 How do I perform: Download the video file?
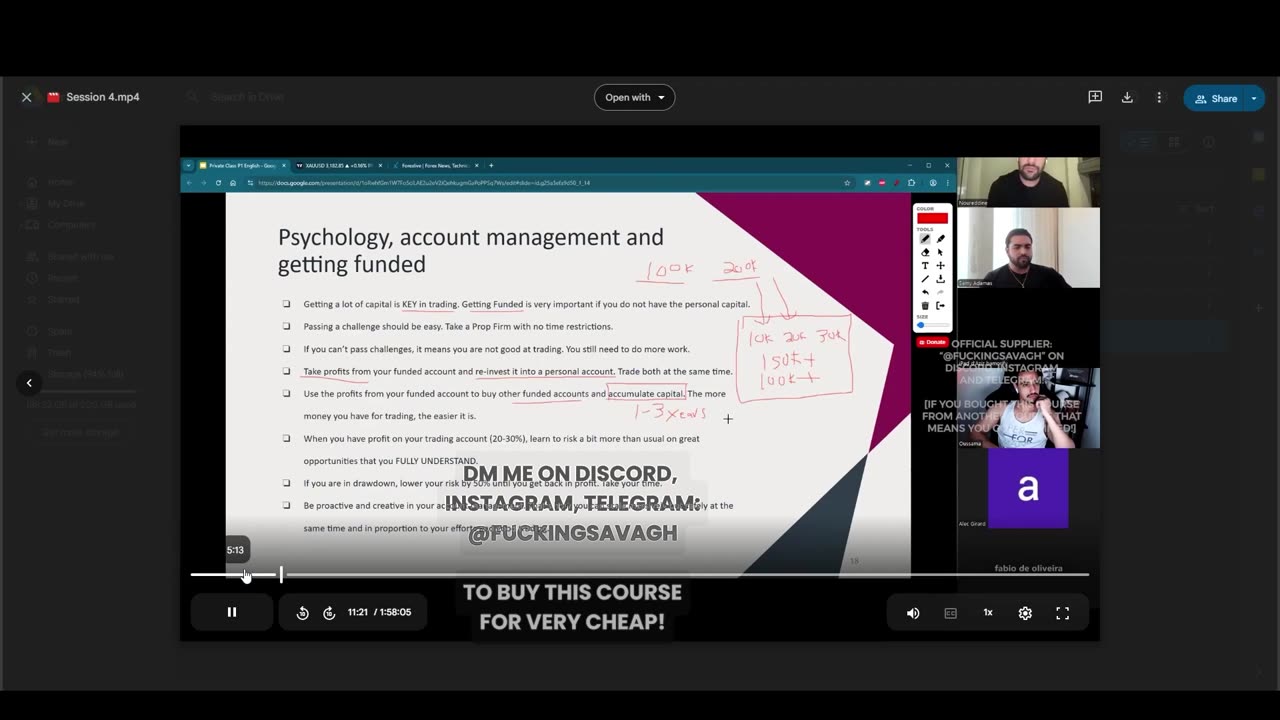tap(1127, 97)
